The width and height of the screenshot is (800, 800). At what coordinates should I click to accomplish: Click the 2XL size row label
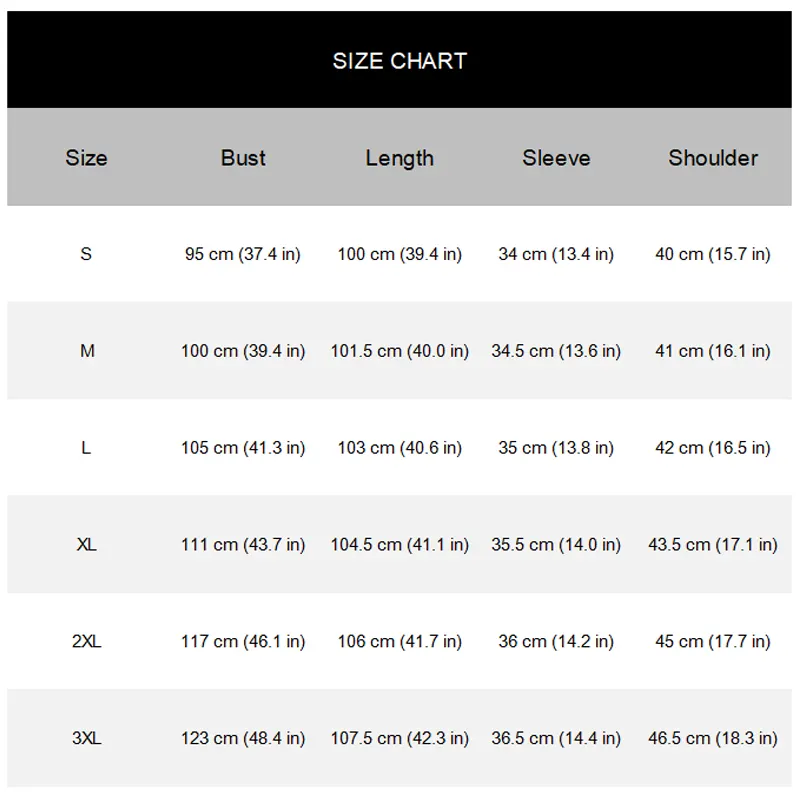[x=86, y=641]
